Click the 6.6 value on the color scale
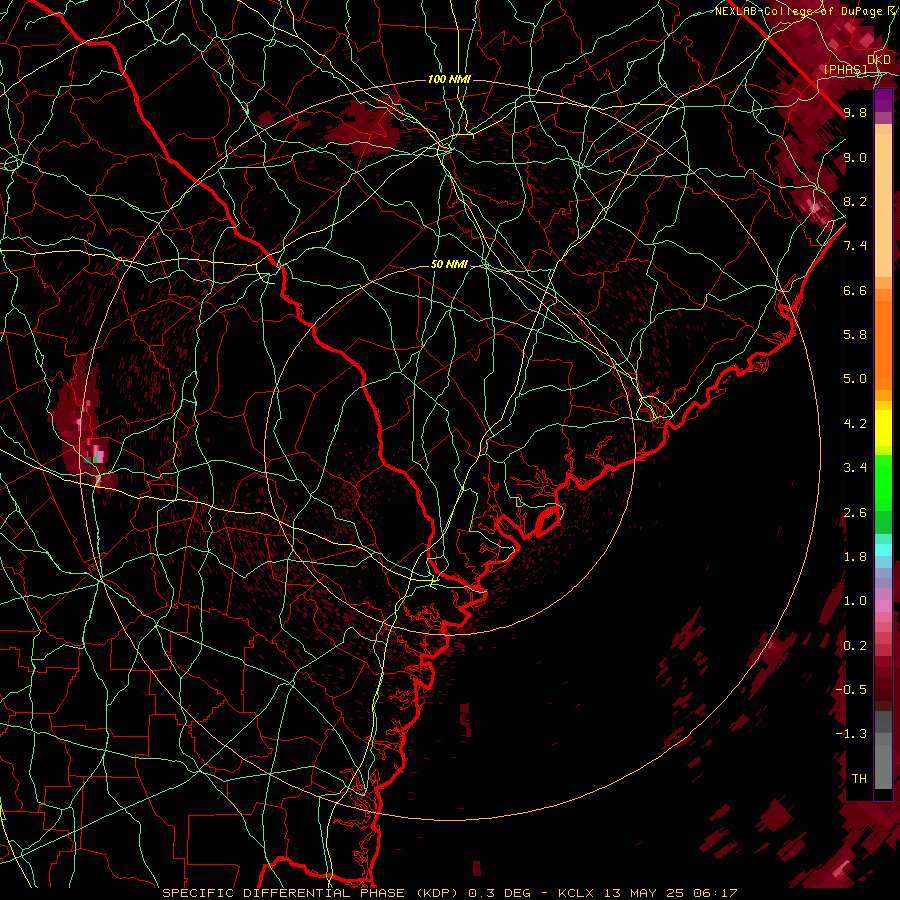Image resolution: width=900 pixels, height=900 pixels. [x=855, y=290]
